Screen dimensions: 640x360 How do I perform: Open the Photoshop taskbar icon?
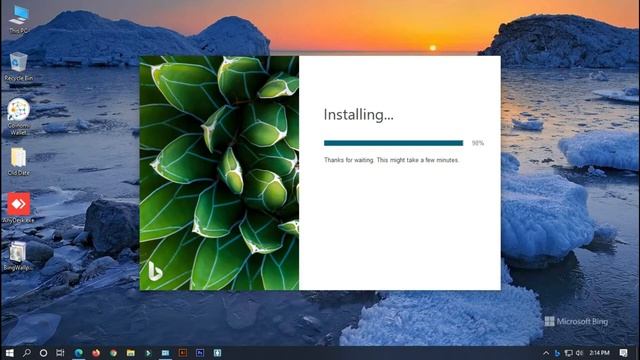(200, 353)
